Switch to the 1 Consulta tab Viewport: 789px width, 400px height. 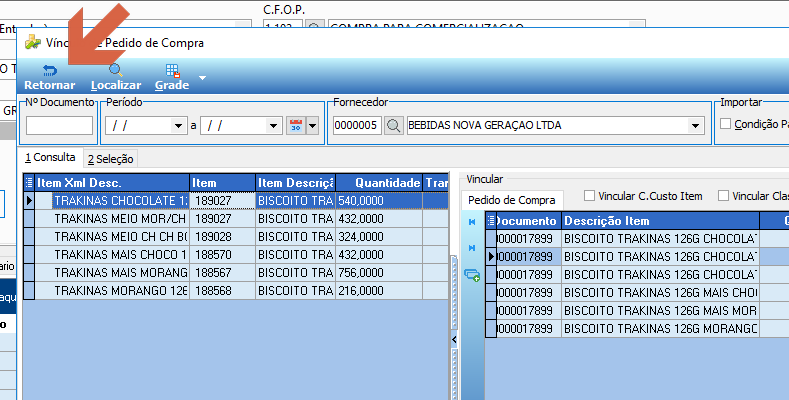point(50,157)
